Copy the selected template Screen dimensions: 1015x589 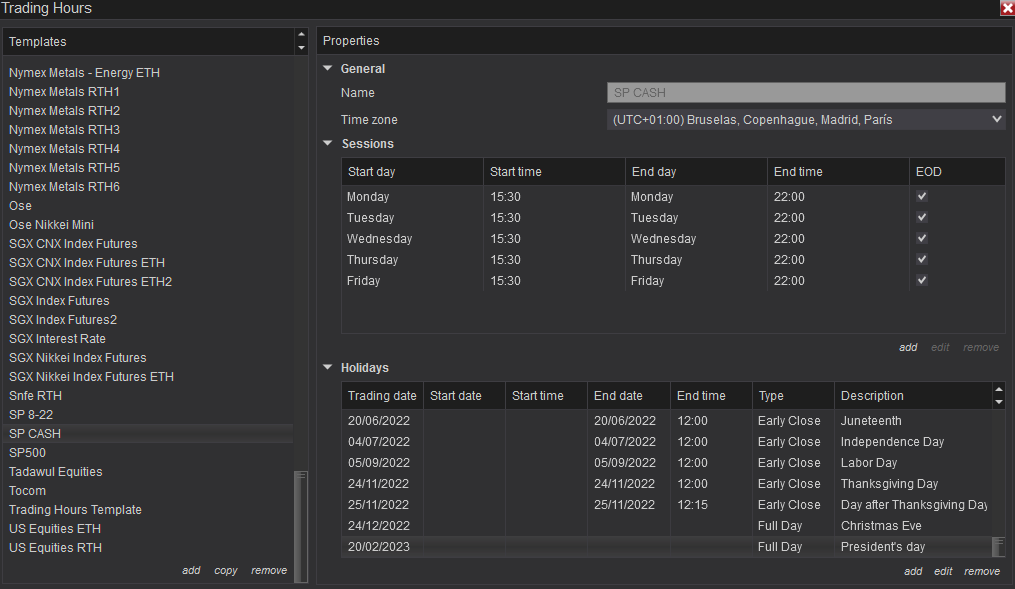(226, 570)
